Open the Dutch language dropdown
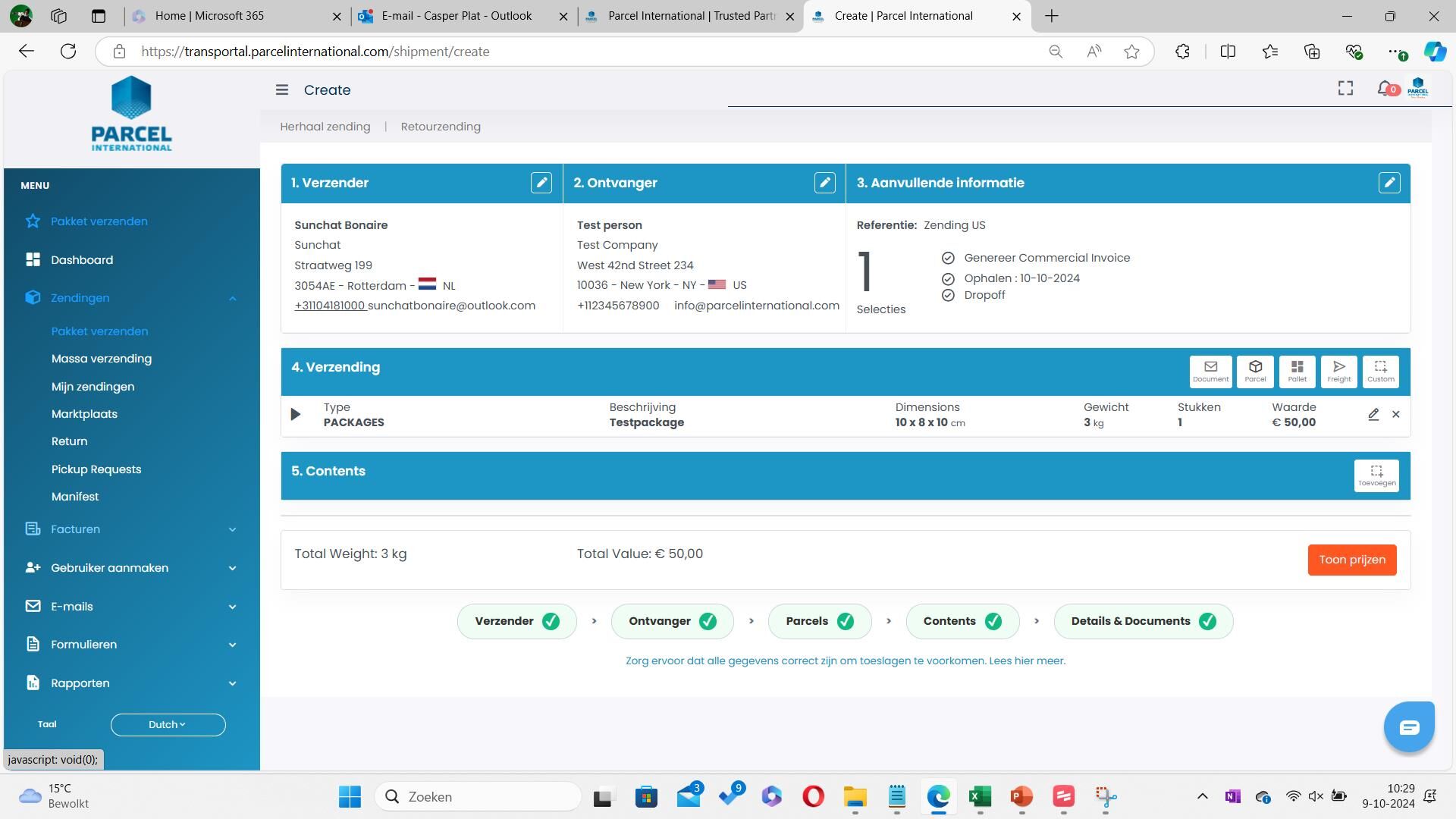The width and height of the screenshot is (1456, 819). (x=168, y=725)
